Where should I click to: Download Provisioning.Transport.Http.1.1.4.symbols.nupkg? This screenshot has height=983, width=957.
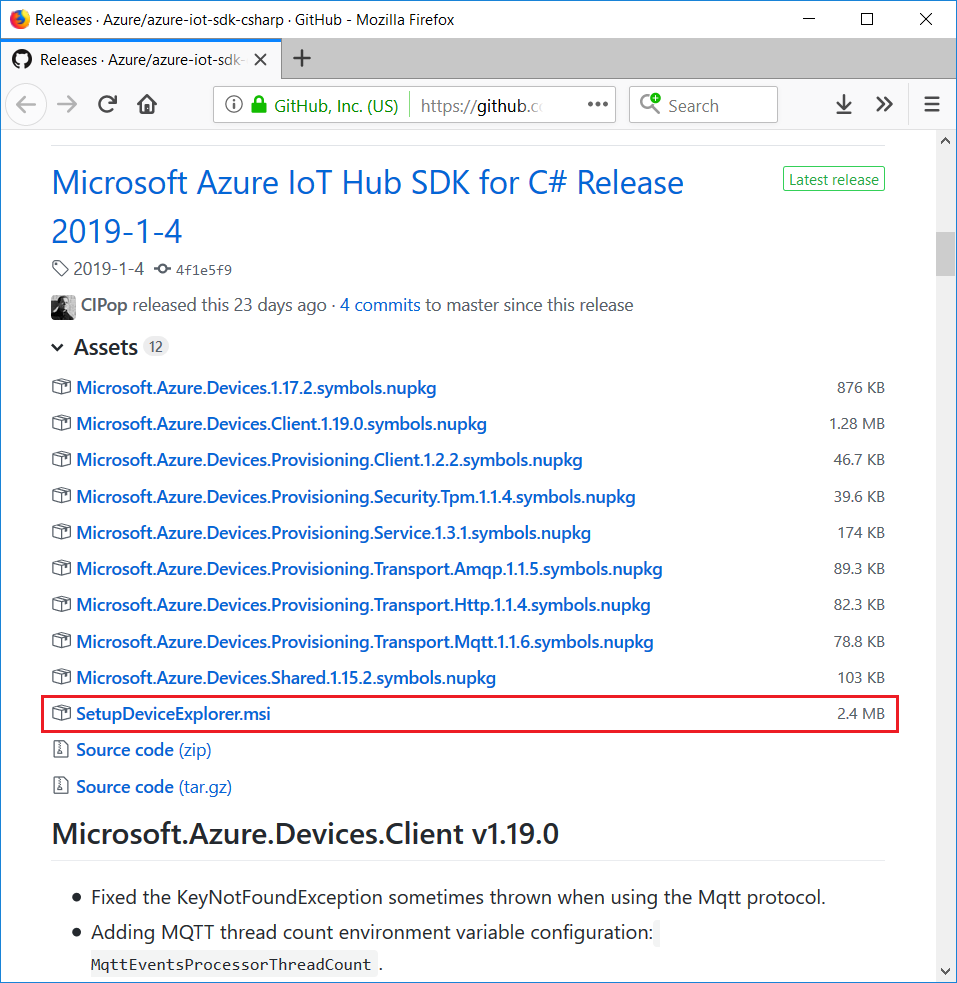click(x=363, y=606)
